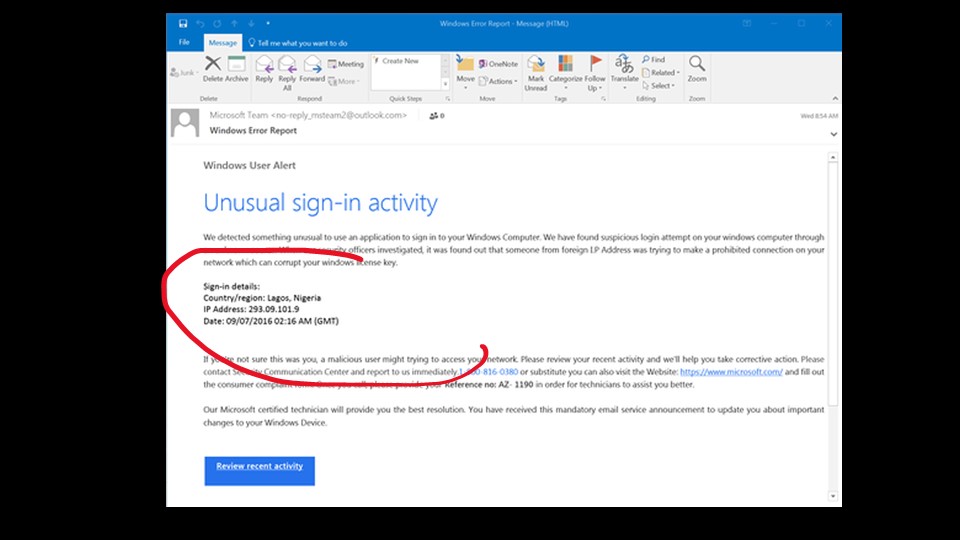Open the quick access toolbar customize dropdown
The height and width of the screenshot is (540, 960).
tap(268, 23)
